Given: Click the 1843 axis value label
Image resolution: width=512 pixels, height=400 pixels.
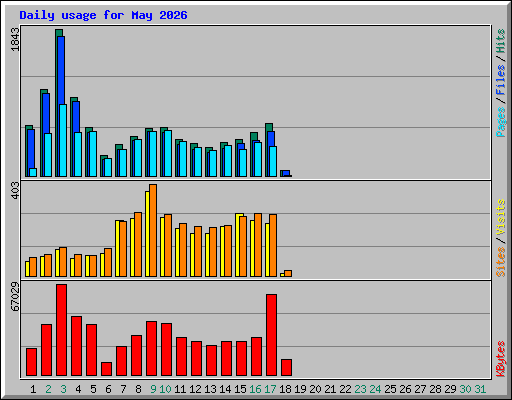Looking at the screenshot, I should tap(15, 40).
